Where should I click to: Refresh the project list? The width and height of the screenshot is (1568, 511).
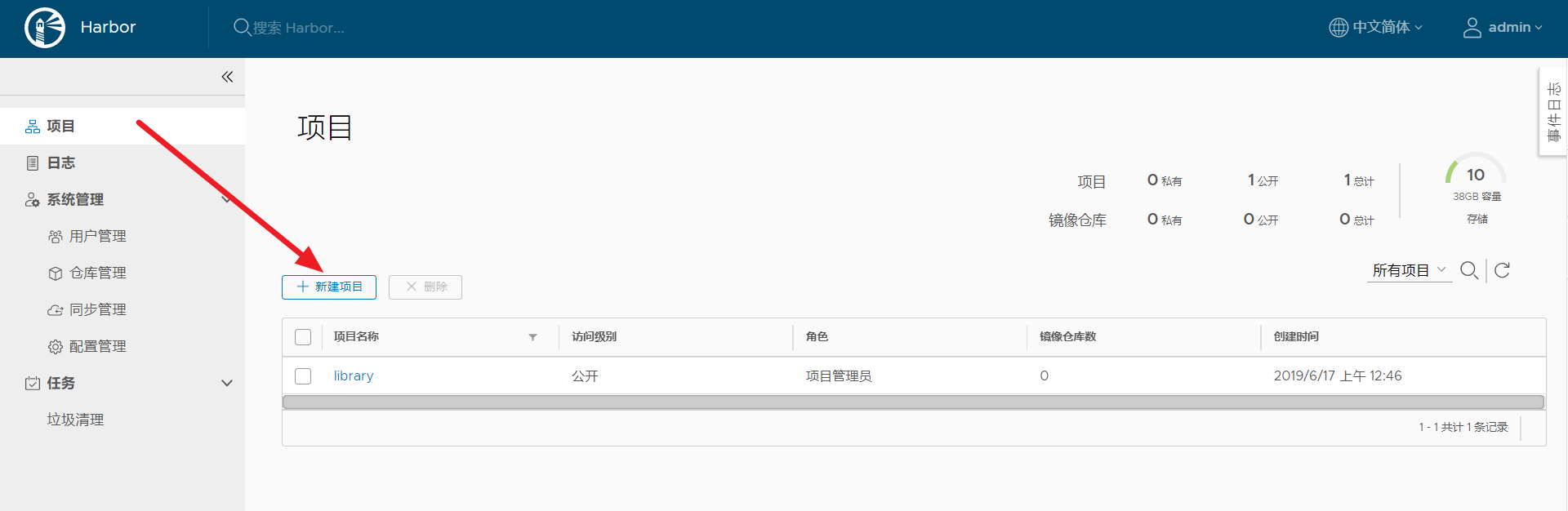(x=1502, y=270)
